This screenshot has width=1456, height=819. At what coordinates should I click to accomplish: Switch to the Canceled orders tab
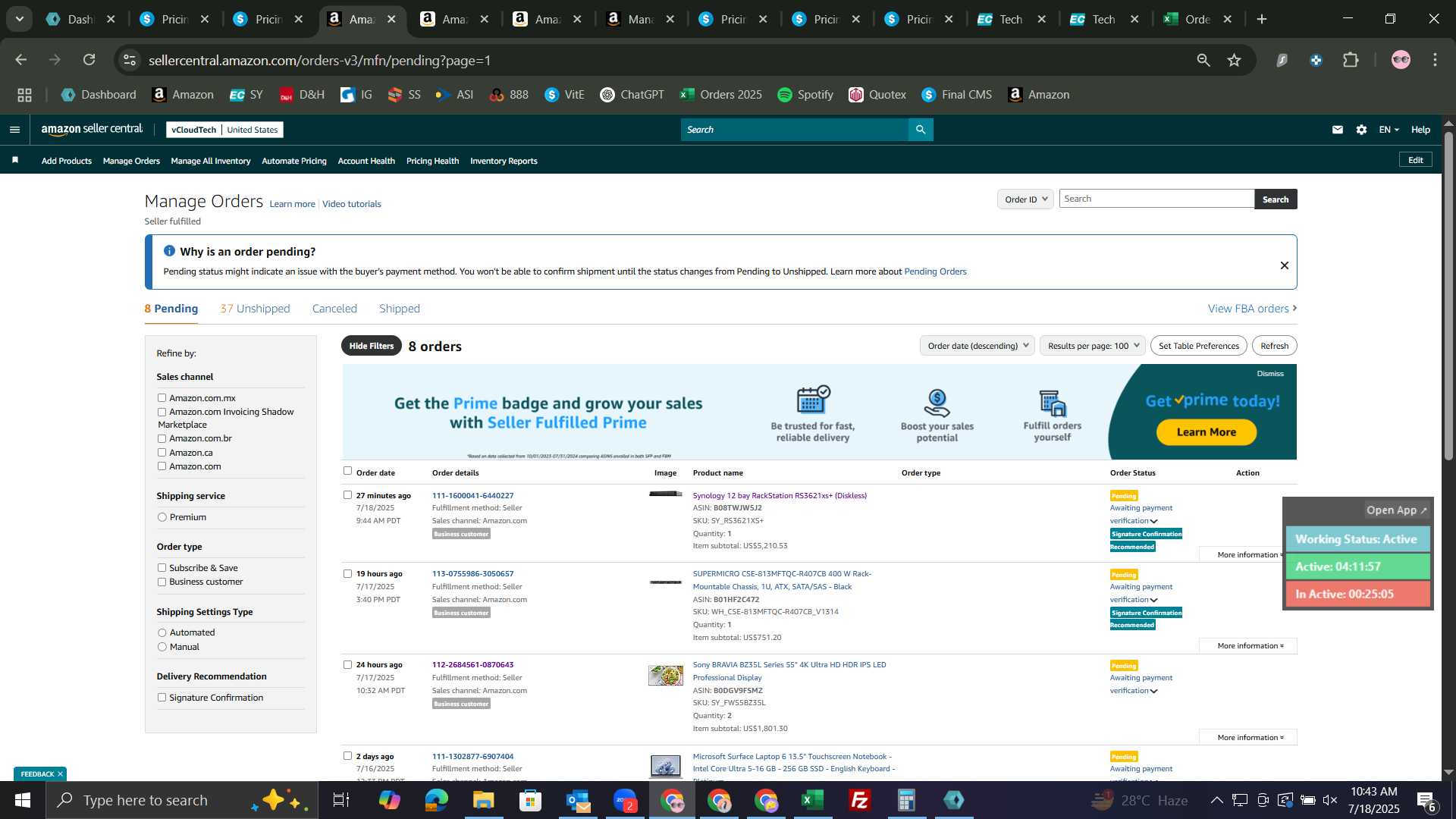point(334,309)
